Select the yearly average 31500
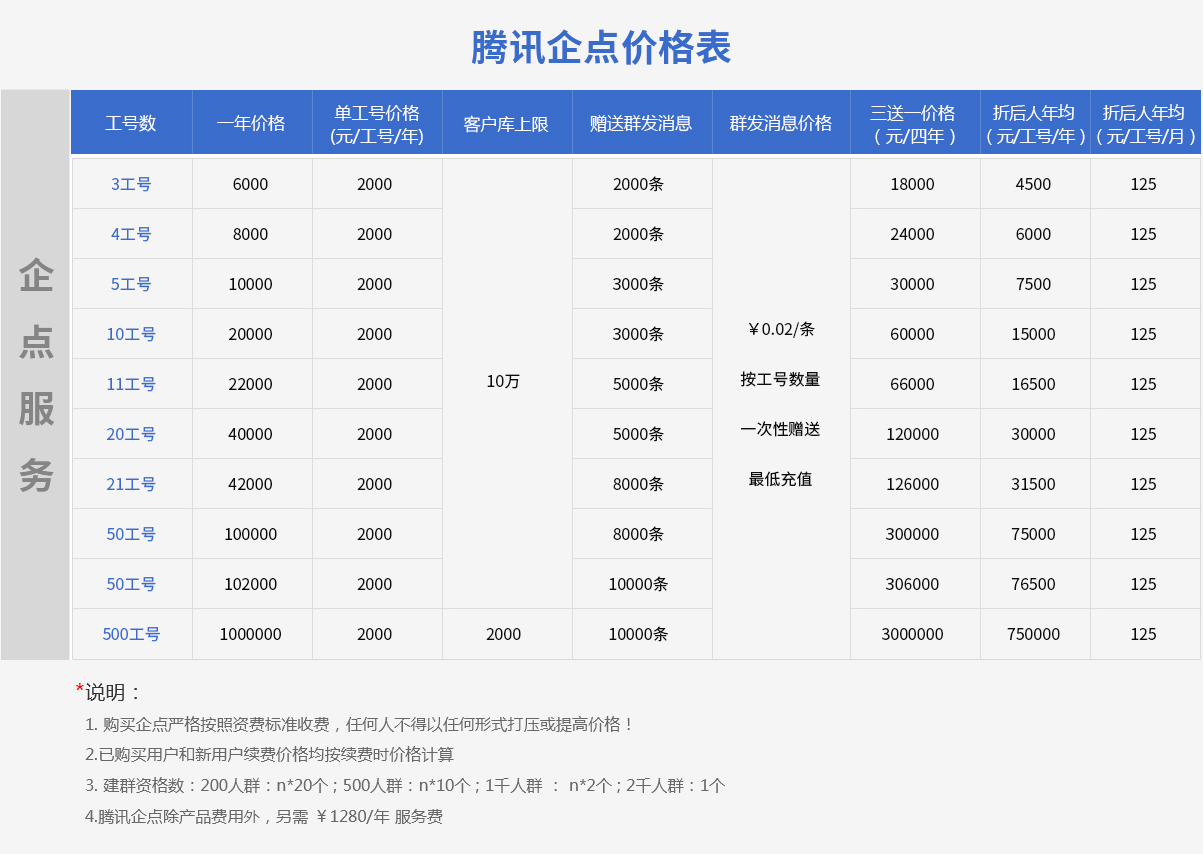 1033,484
